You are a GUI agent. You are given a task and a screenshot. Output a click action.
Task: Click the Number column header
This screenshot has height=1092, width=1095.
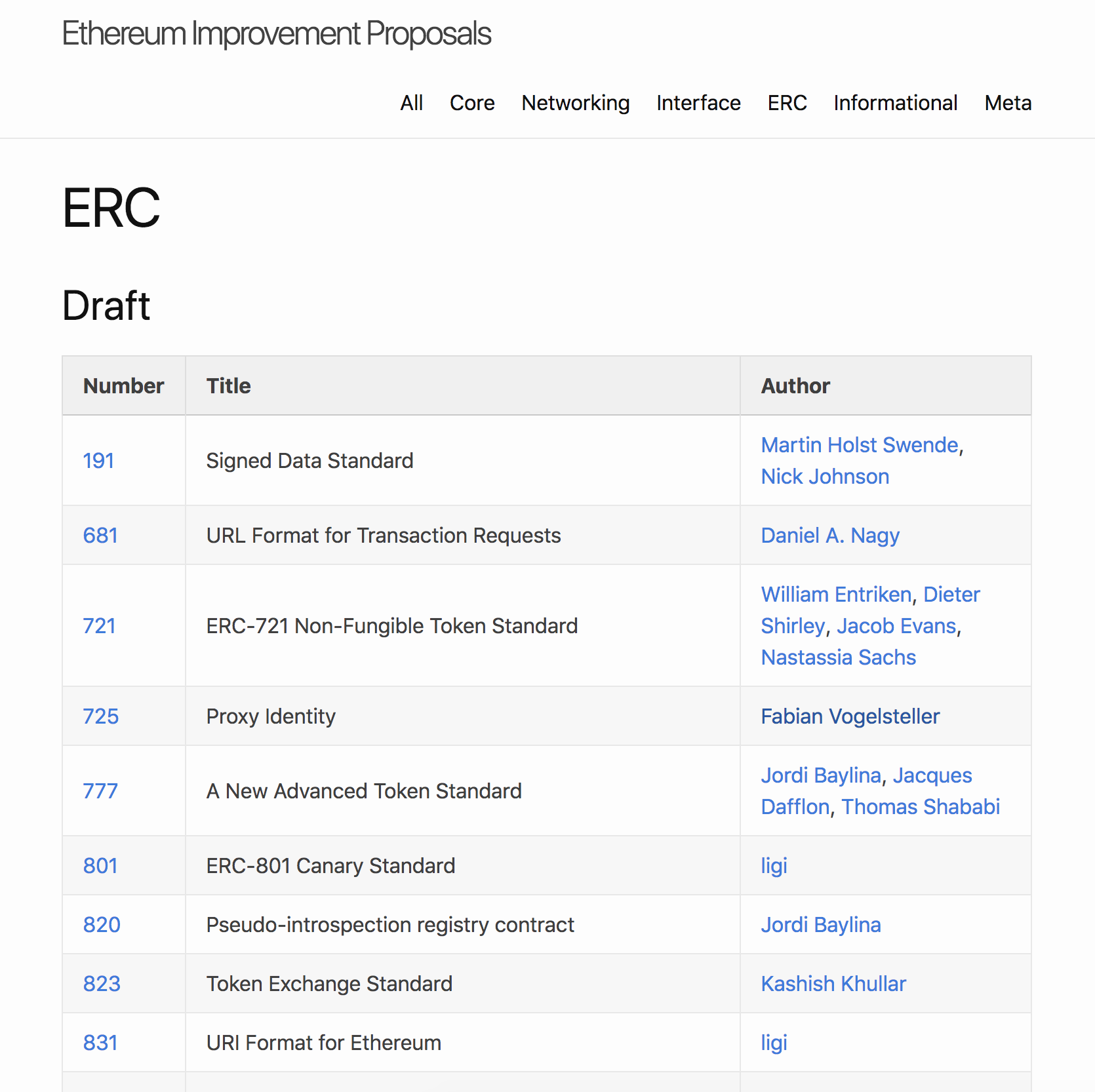coord(123,386)
